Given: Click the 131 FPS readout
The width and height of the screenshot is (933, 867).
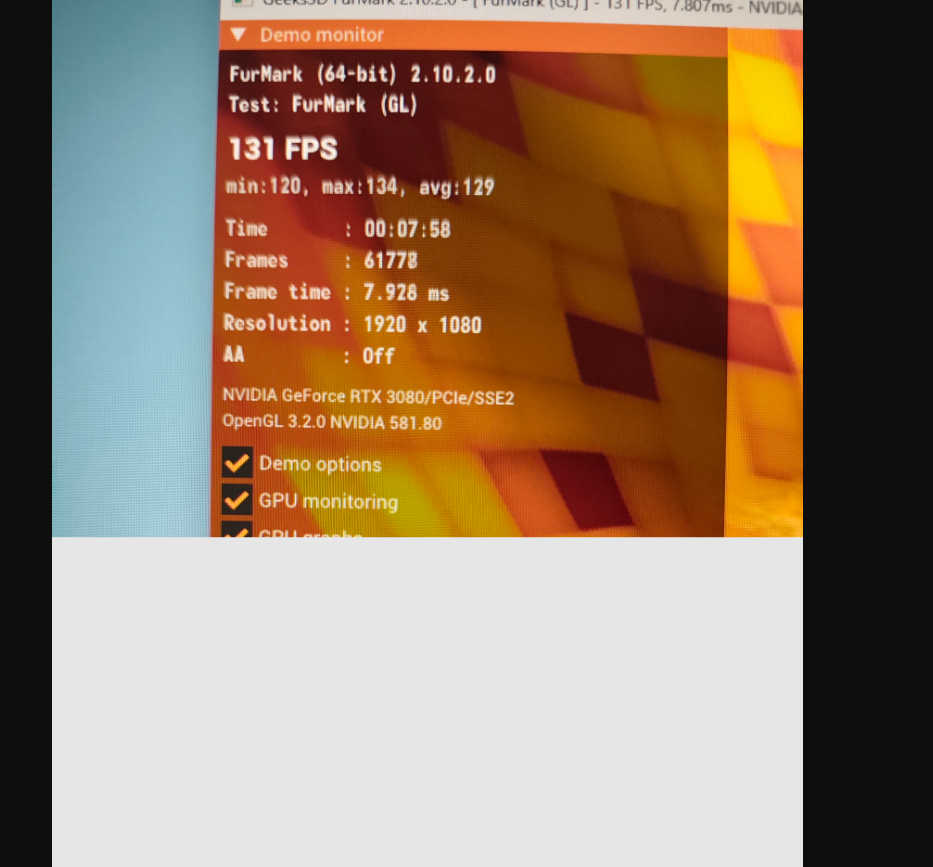Looking at the screenshot, I should tap(283, 149).
